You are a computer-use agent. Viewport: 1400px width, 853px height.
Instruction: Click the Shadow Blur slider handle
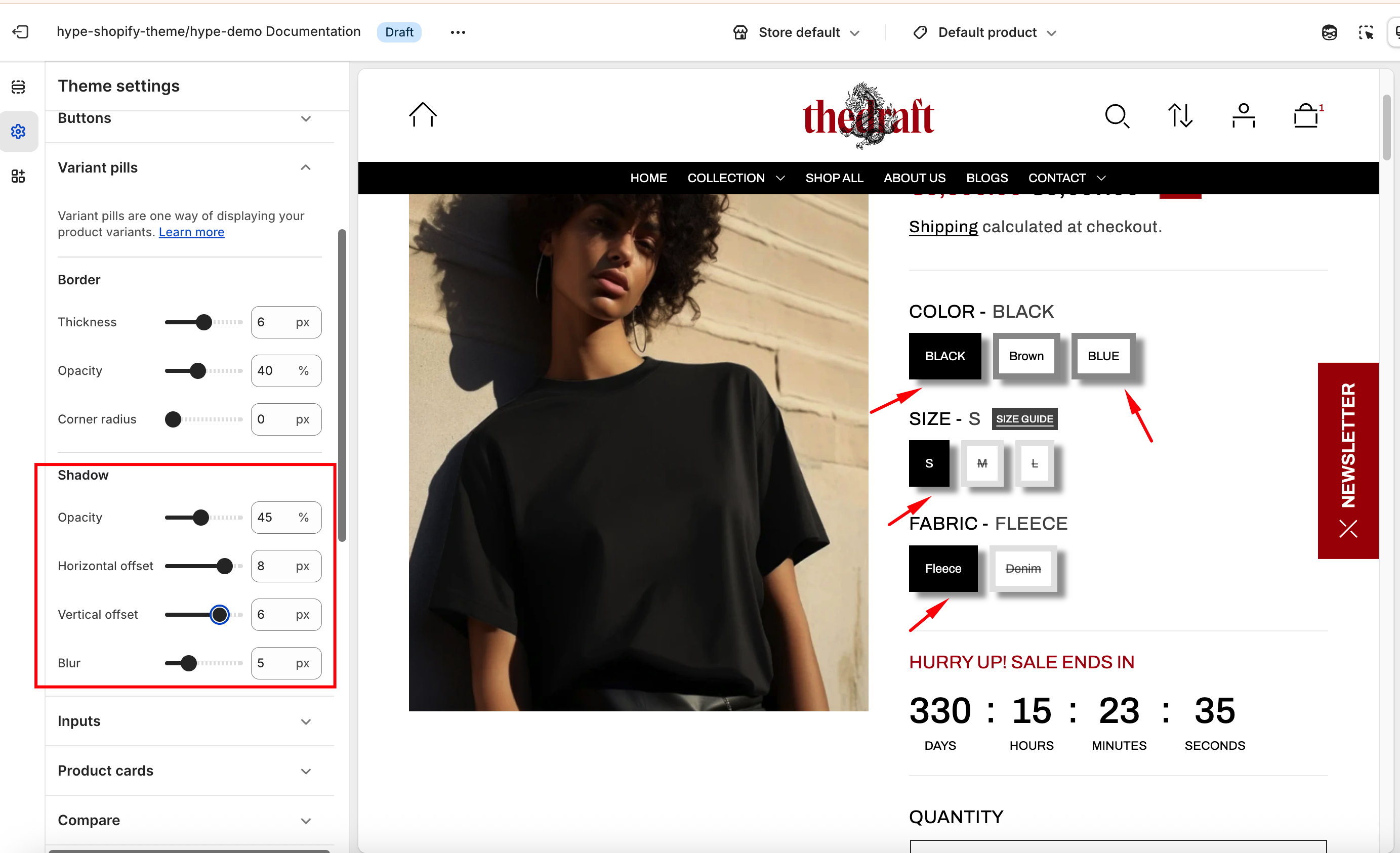point(189,663)
